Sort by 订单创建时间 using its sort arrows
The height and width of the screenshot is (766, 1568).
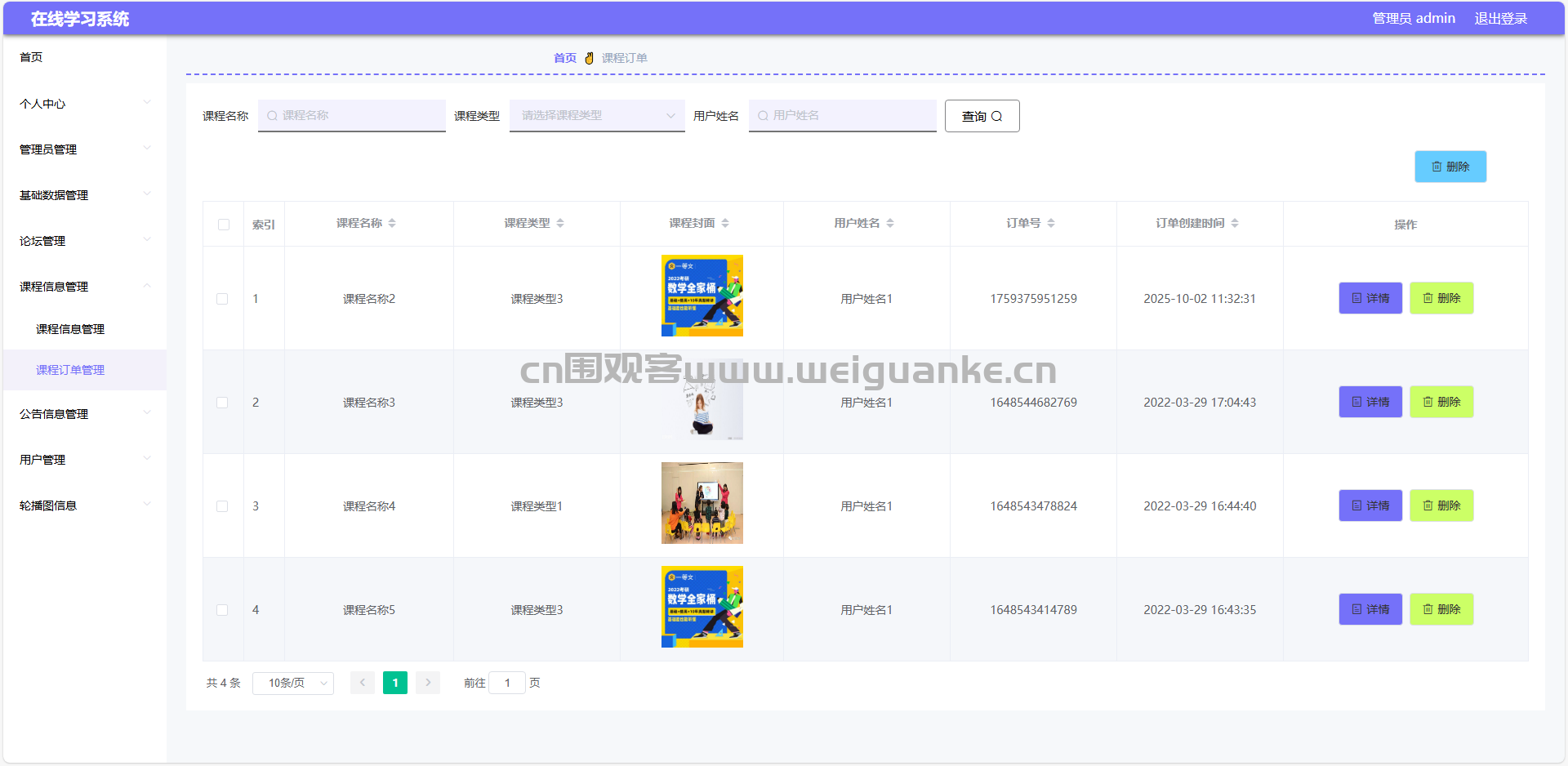1235,224
